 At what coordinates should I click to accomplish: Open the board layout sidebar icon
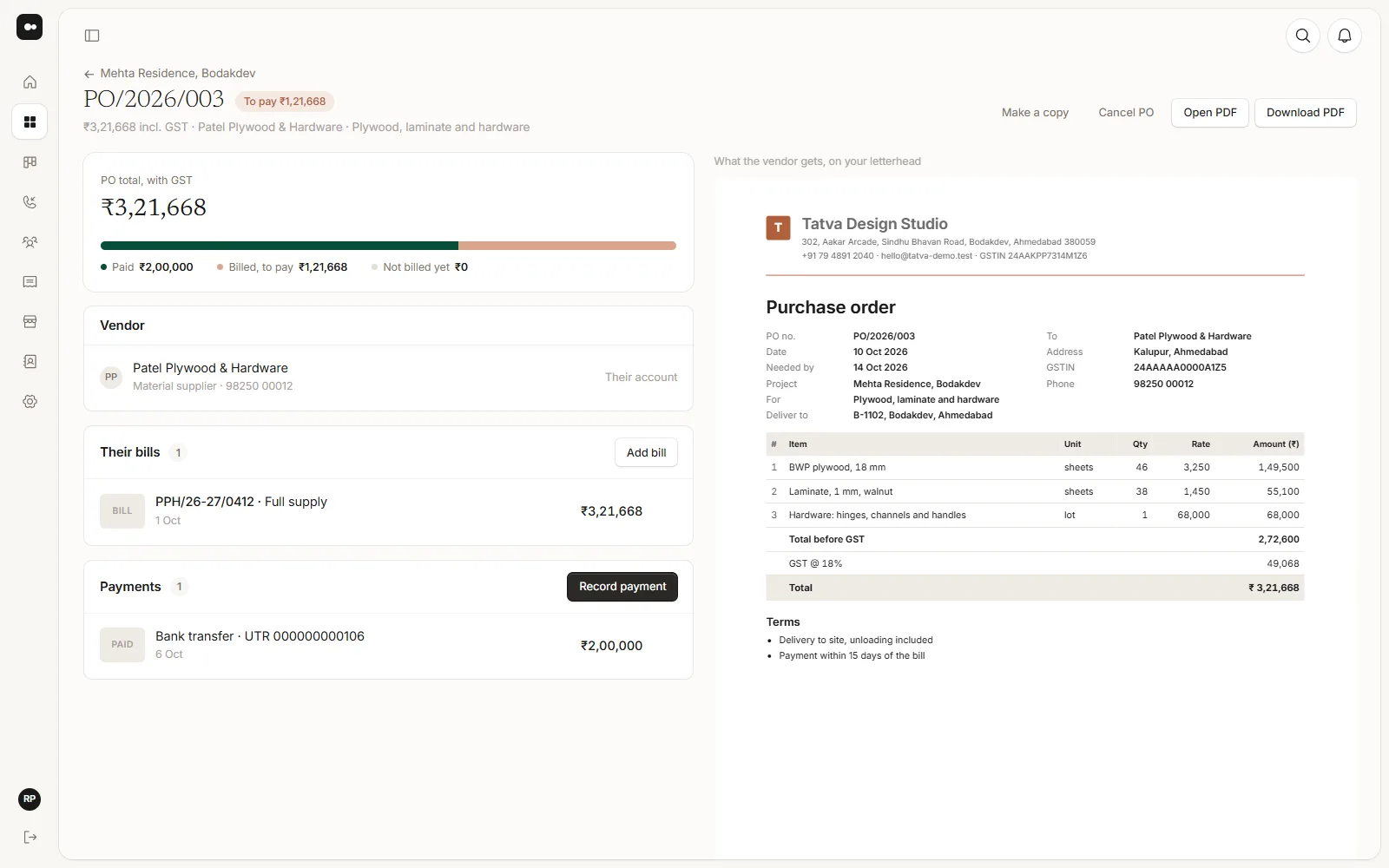click(30, 162)
